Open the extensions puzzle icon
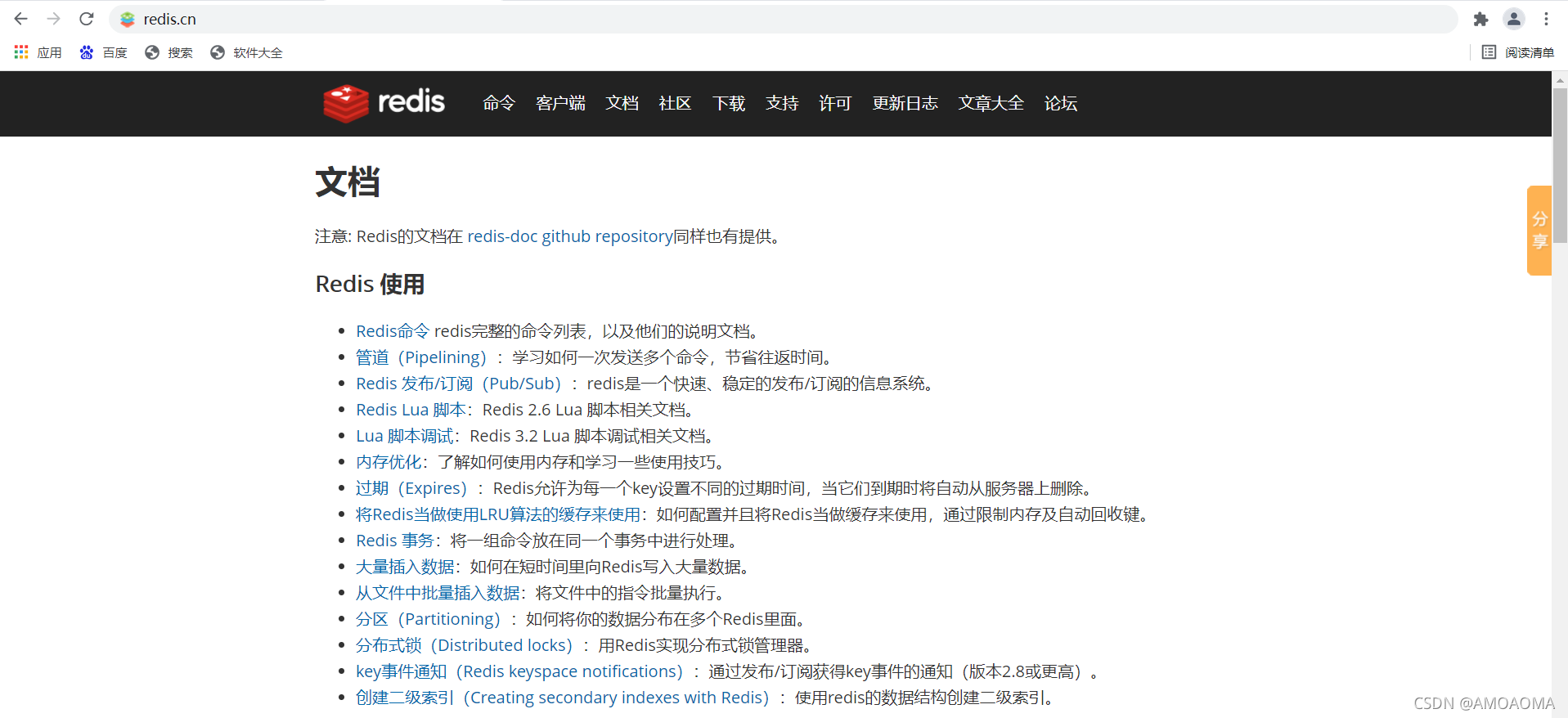 (1480, 19)
